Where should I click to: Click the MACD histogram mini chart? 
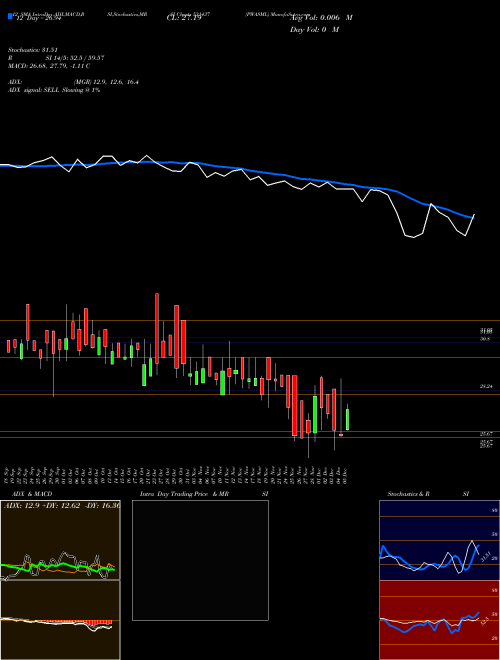[60, 620]
